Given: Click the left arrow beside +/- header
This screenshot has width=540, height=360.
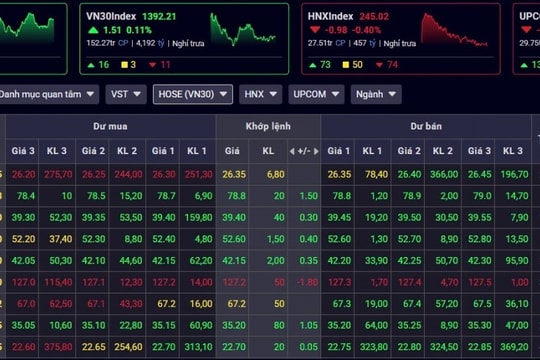Looking at the screenshot, I should click(292, 151).
